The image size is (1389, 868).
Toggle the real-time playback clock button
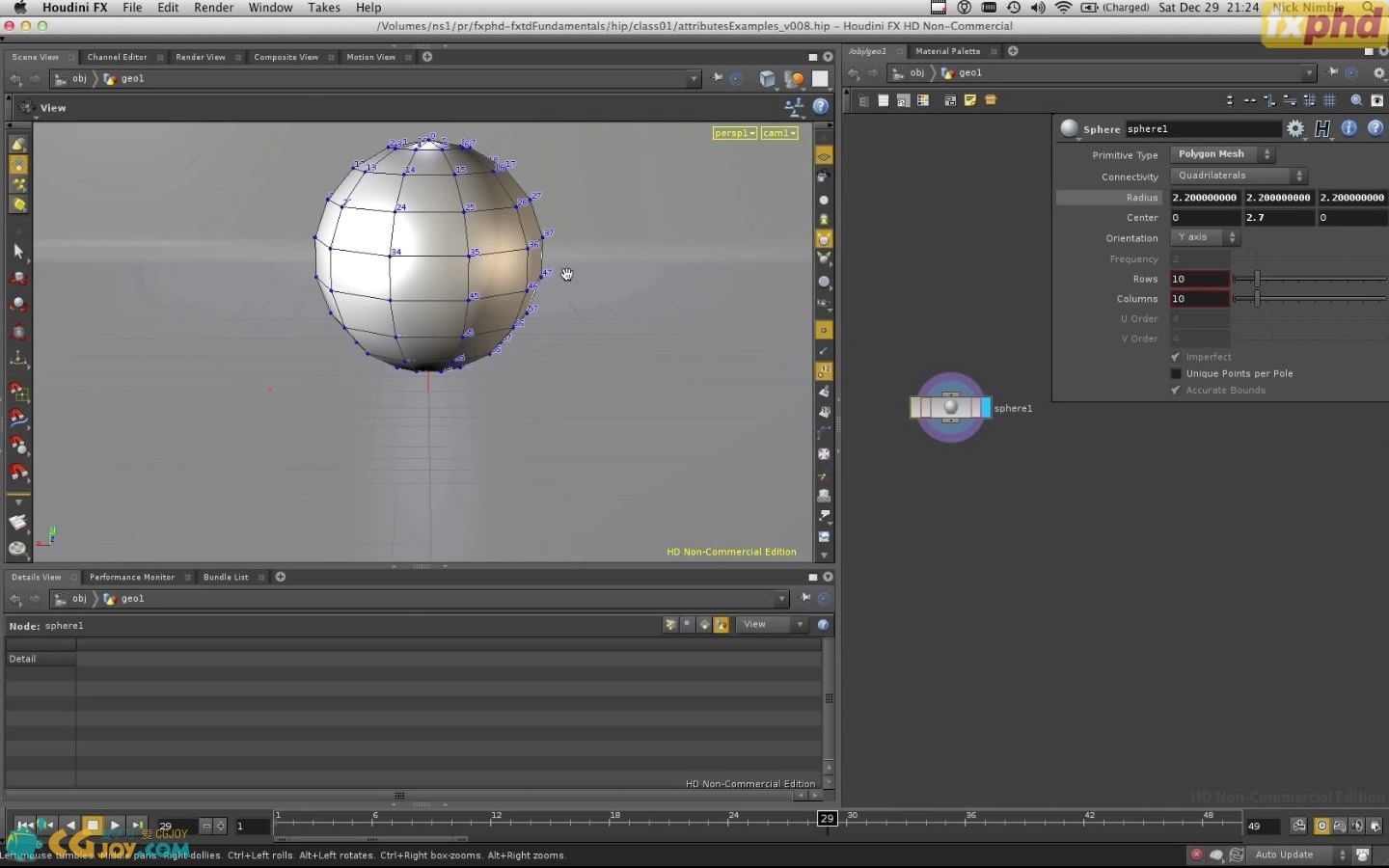[1321, 826]
